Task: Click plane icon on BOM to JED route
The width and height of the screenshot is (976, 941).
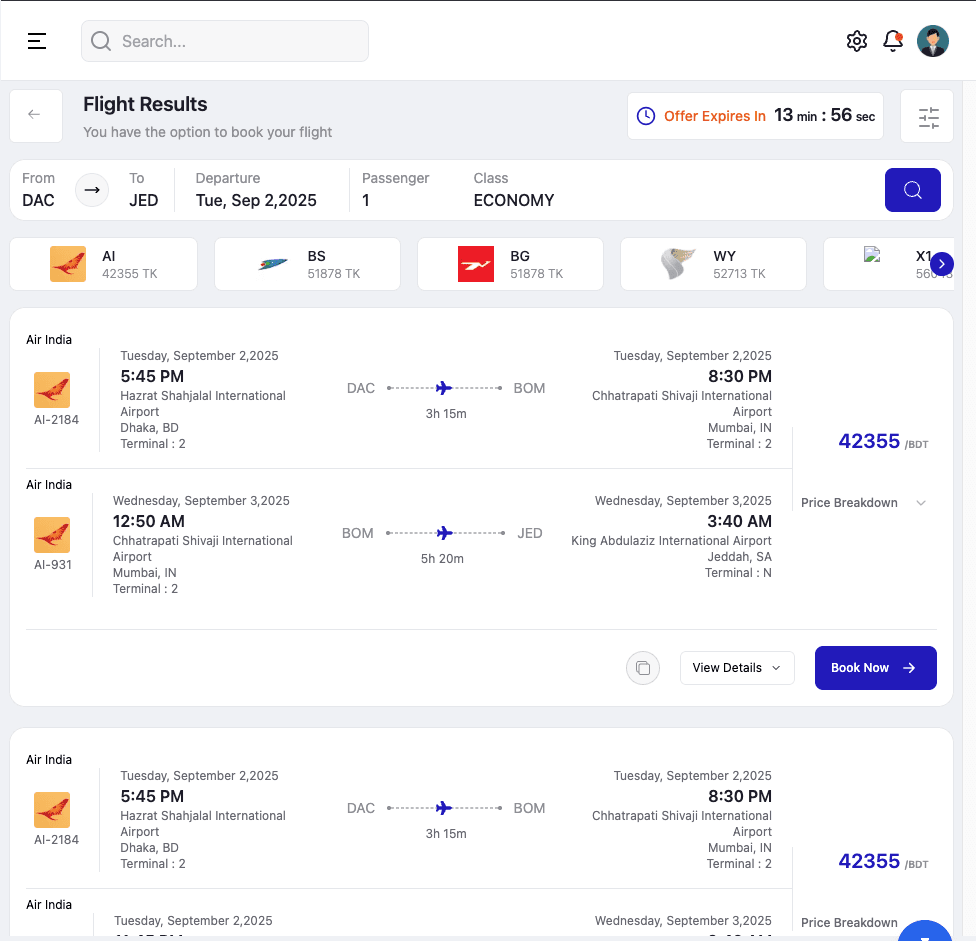Action: pos(444,533)
